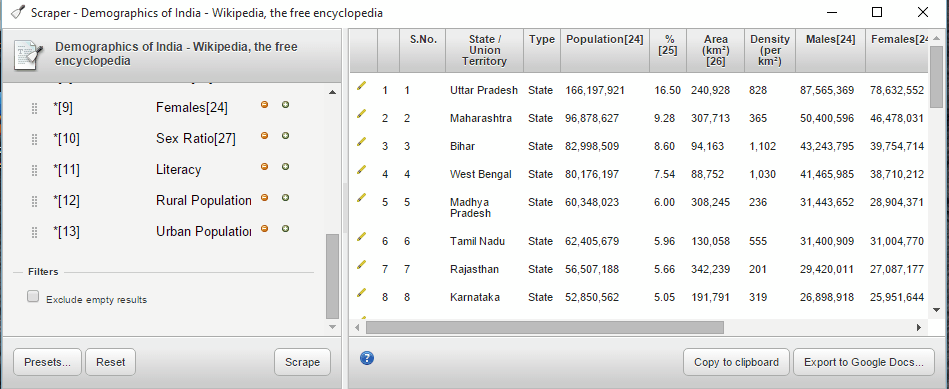Click the results table horizontal scrollbar thumb
The width and height of the screenshot is (949, 389).
coord(545,327)
